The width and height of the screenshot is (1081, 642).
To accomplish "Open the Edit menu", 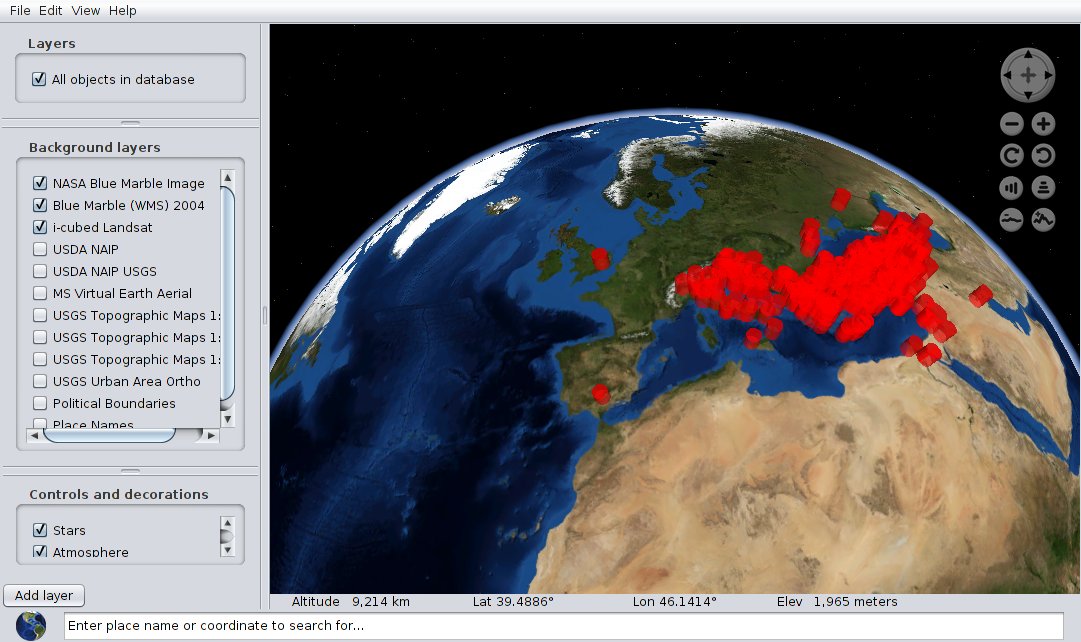I will click(50, 10).
